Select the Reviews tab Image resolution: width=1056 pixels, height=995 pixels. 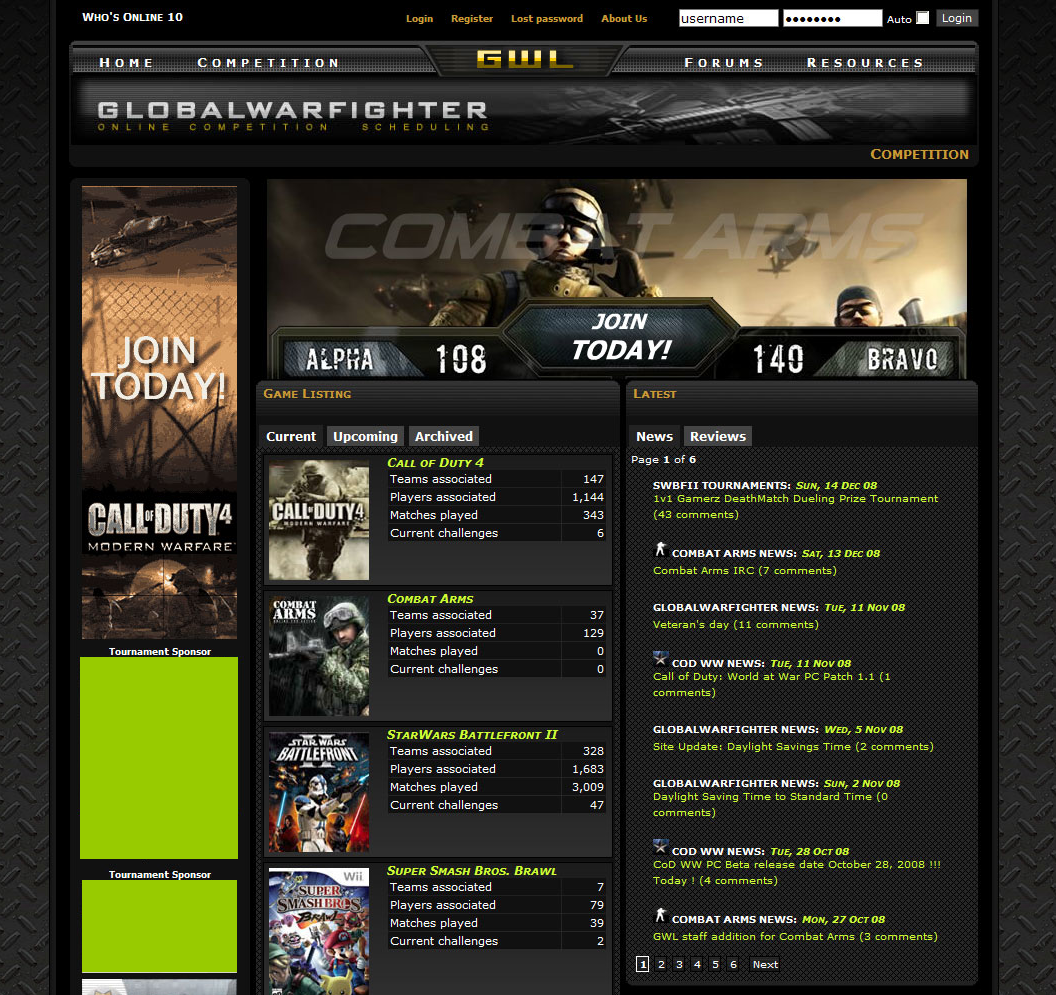pyautogui.click(x=718, y=437)
